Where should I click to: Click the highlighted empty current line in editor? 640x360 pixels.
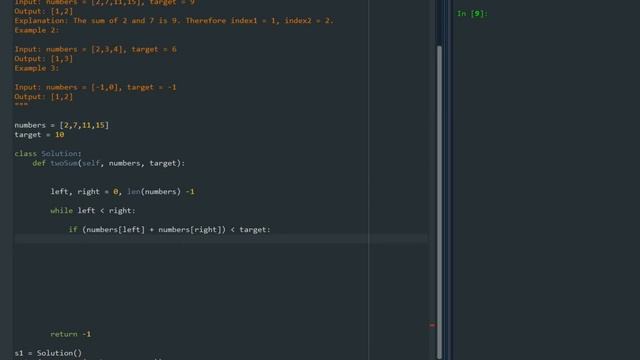[x=220, y=239]
